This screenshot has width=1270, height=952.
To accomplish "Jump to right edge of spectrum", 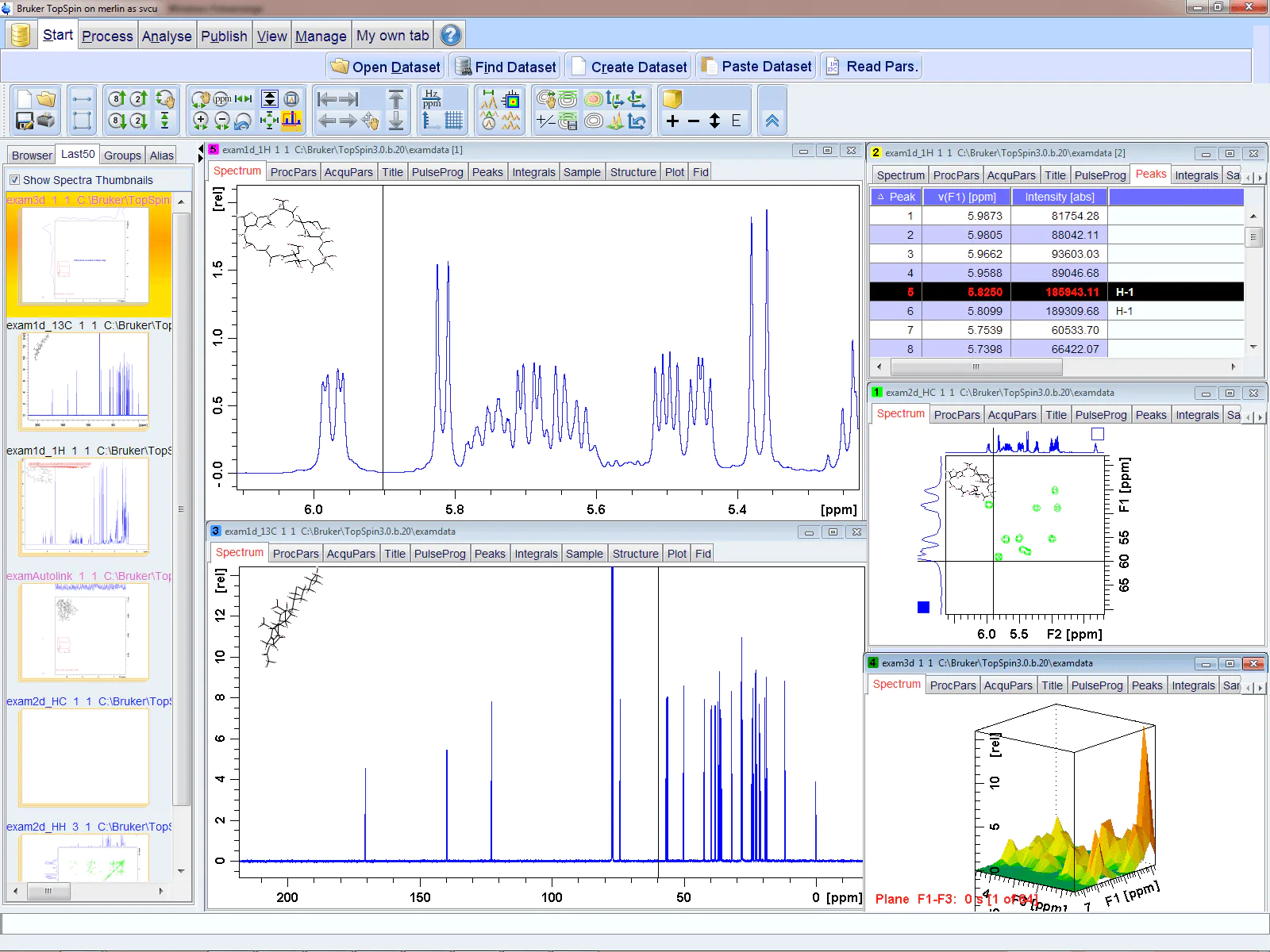I will pyautogui.click(x=348, y=99).
